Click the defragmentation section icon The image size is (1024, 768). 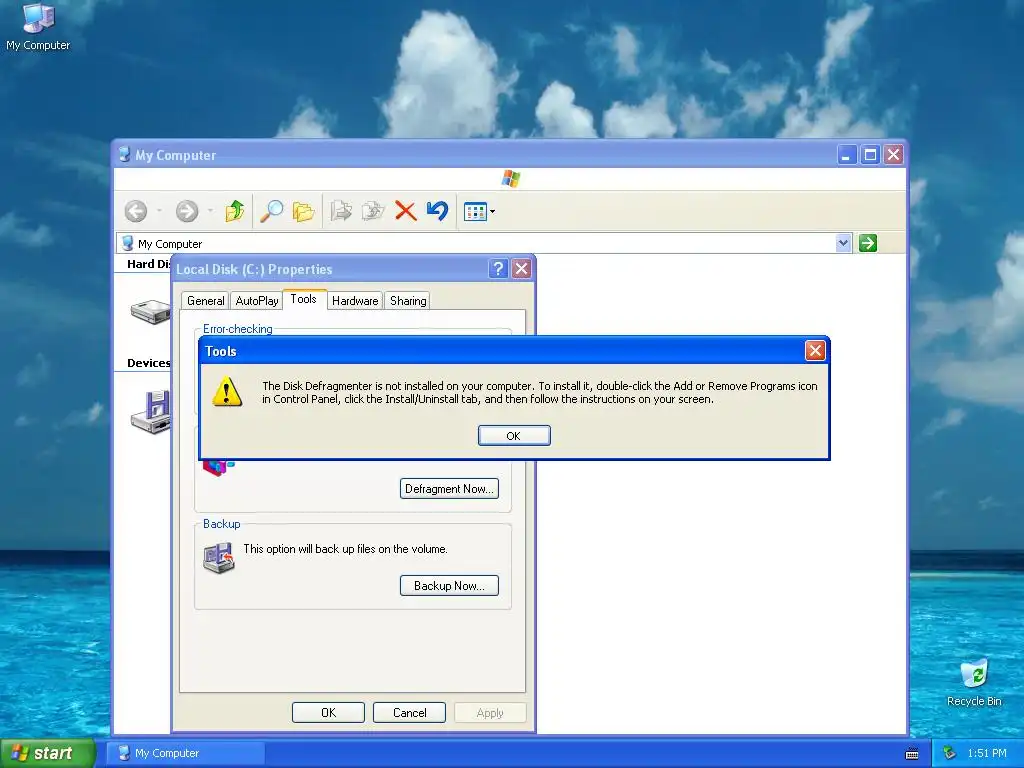(218, 468)
